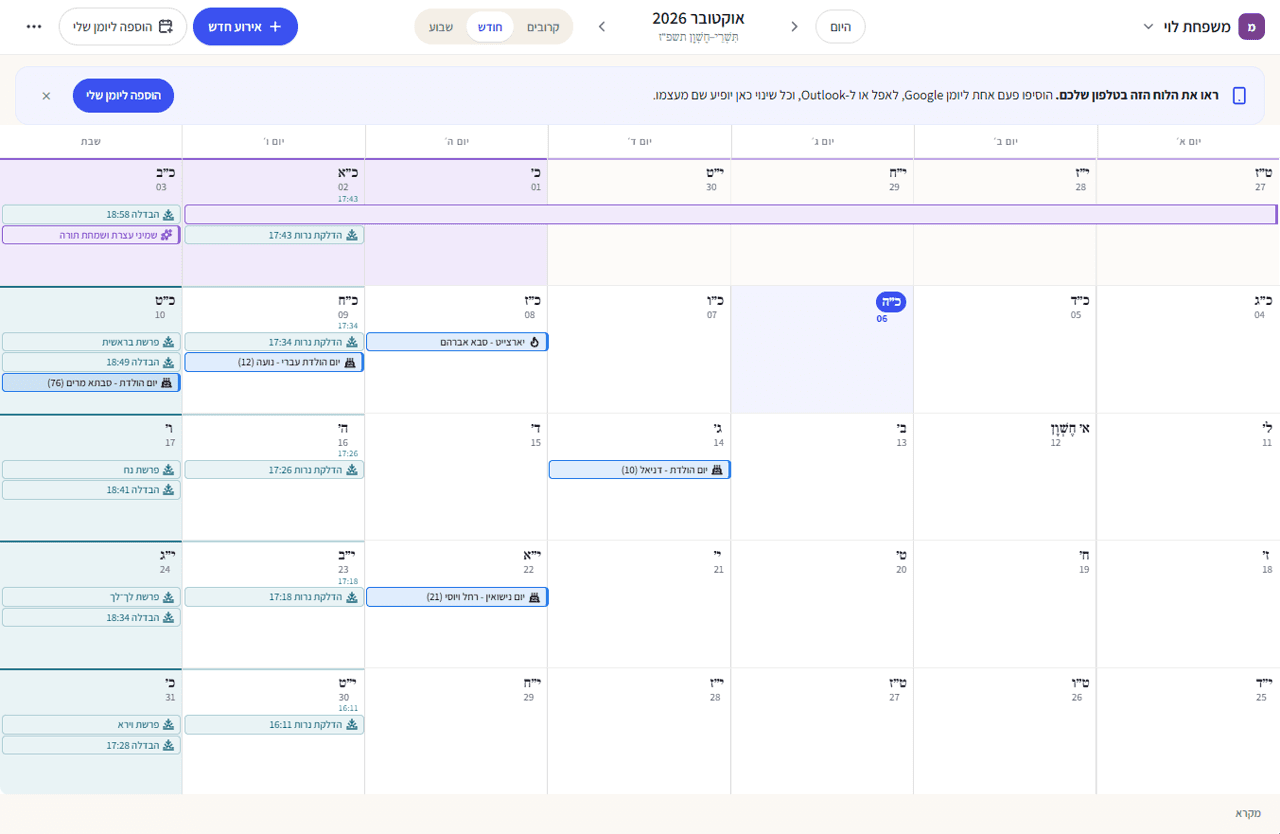The image size is (1280, 834).
Task: Click the phone icon in the banner
Action: click(x=1239, y=96)
